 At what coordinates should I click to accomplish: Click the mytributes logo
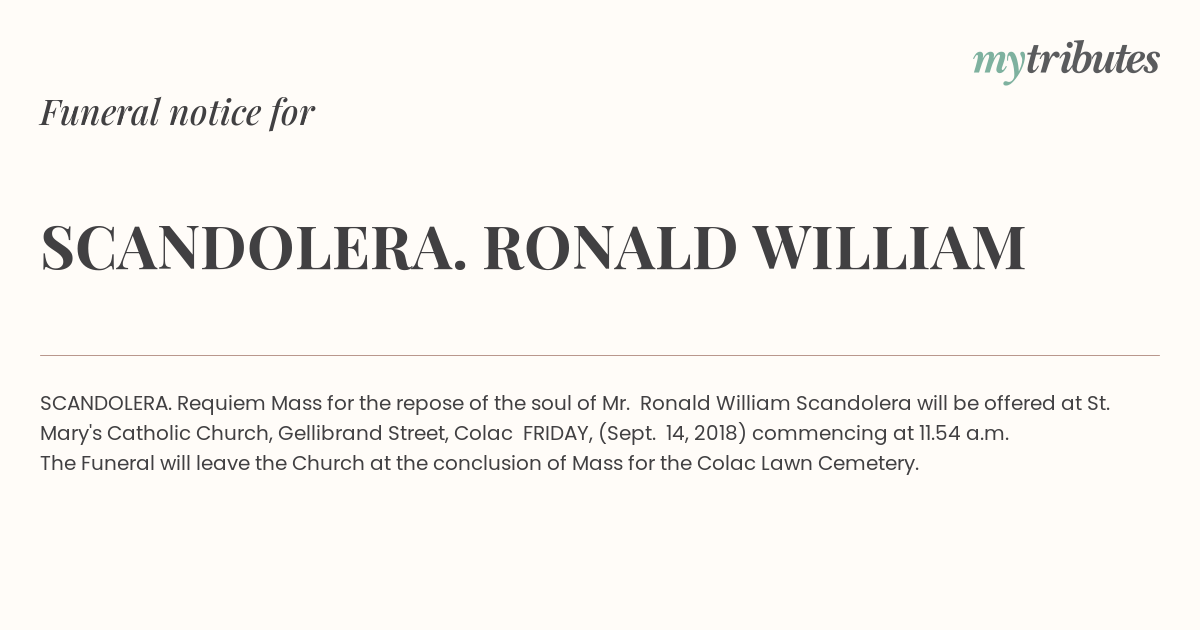pos(1066,61)
